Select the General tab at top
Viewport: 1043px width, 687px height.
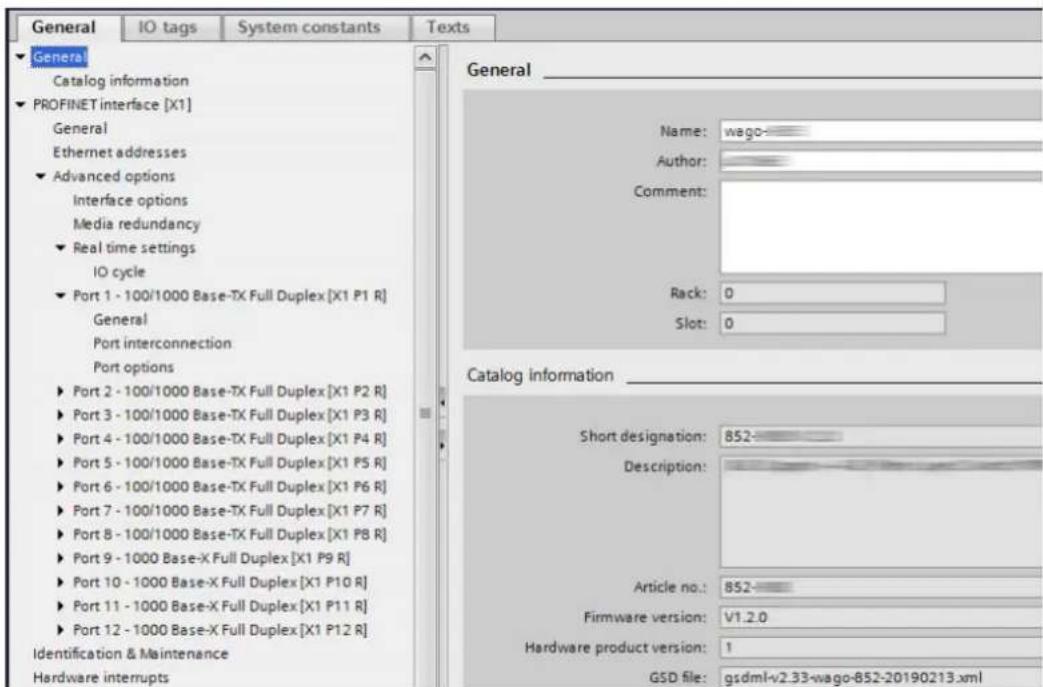(x=64, y=27)
